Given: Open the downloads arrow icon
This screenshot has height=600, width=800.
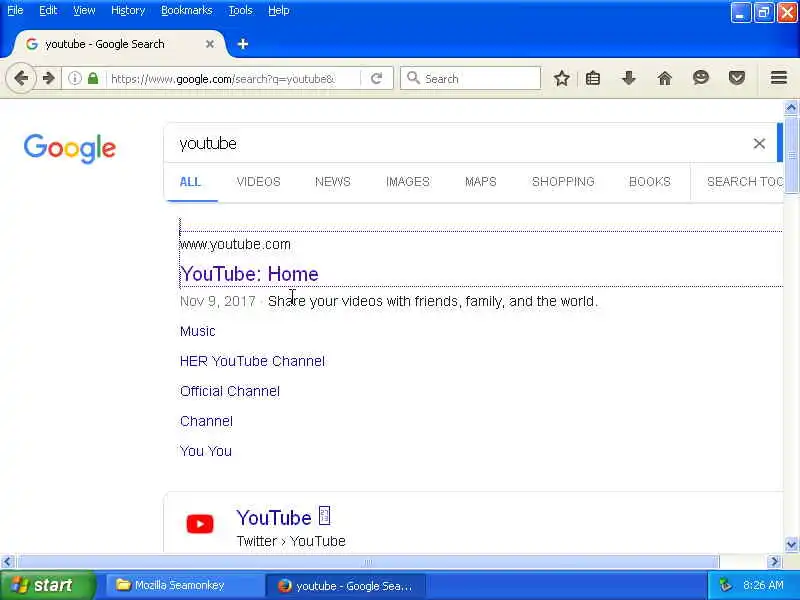Looking at the screenshot, I should pos(629,78).
